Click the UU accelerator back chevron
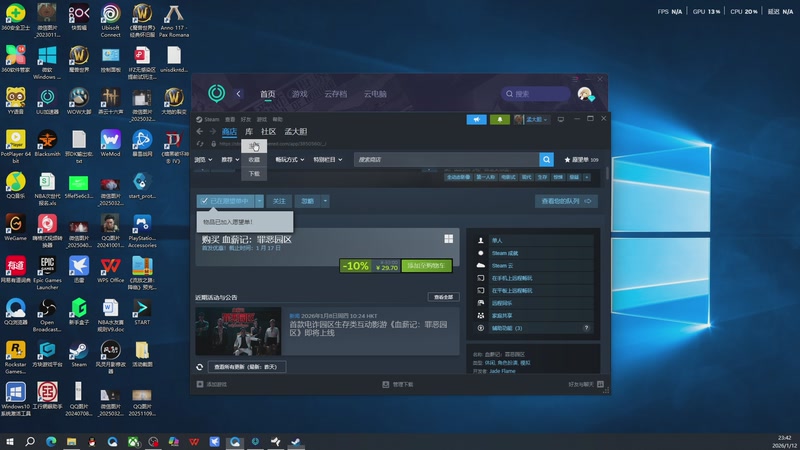Image resolution: width=800 pixels, height=450 pixels. pos(238,93)
